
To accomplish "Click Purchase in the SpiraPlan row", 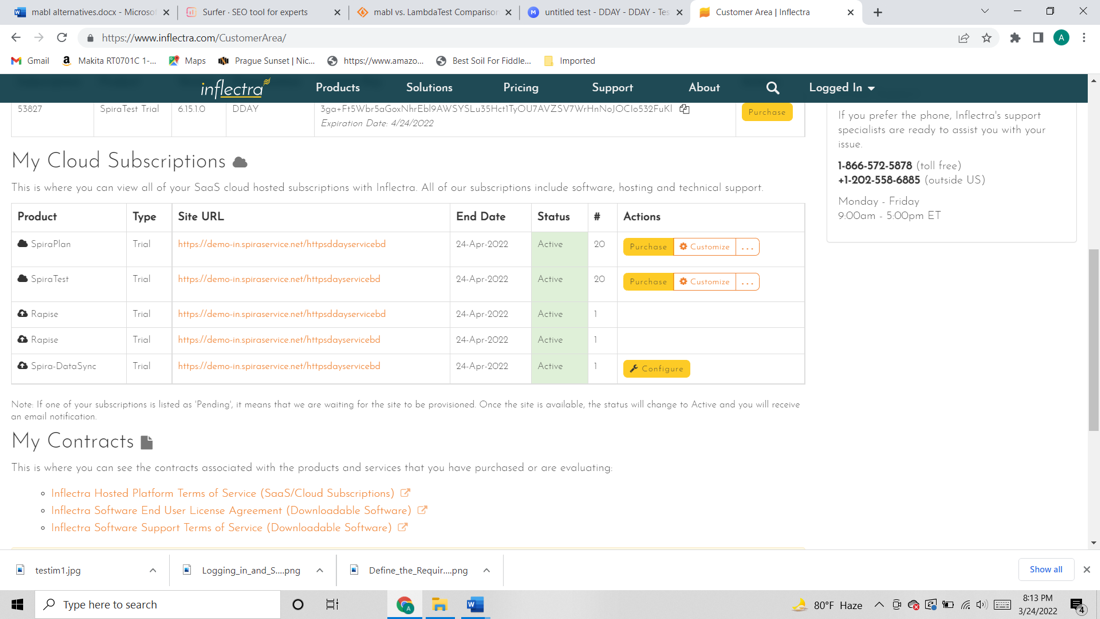I will (648, 247).
